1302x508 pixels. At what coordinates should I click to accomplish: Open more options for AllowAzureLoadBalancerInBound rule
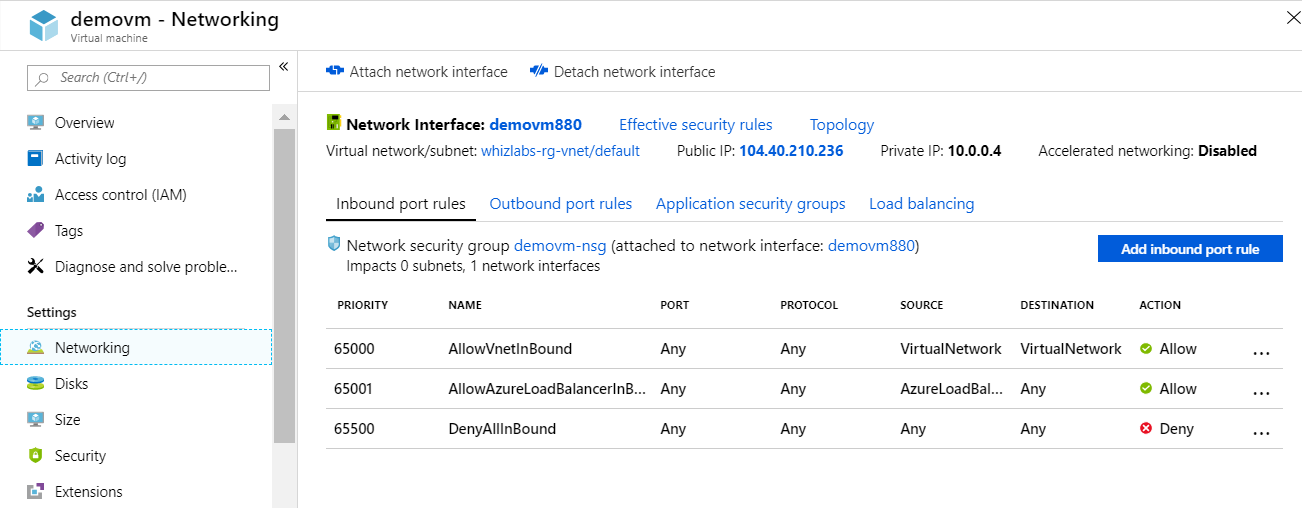[x=1261, y=393]
